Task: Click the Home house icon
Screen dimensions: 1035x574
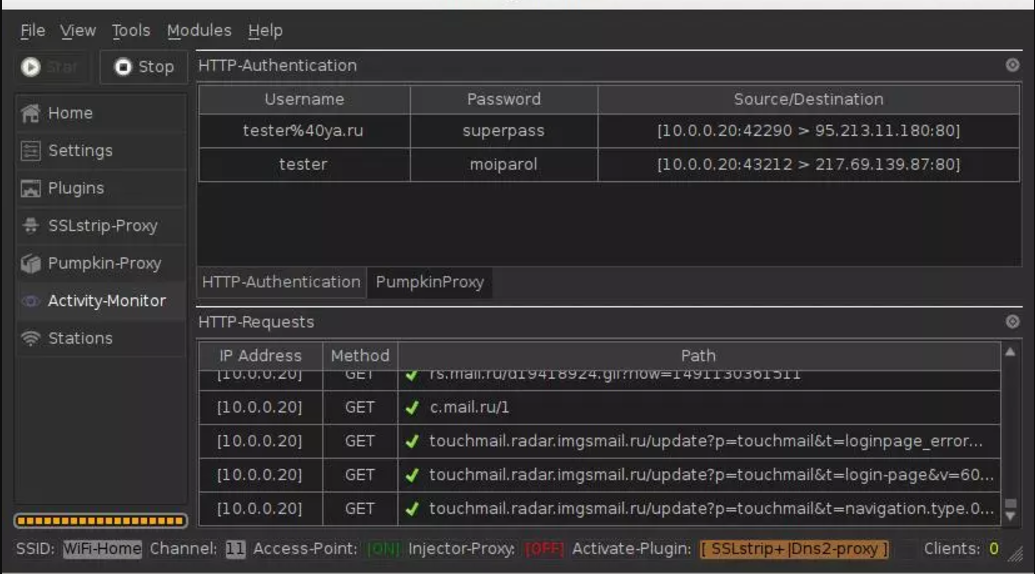Action: pos(30,113)
